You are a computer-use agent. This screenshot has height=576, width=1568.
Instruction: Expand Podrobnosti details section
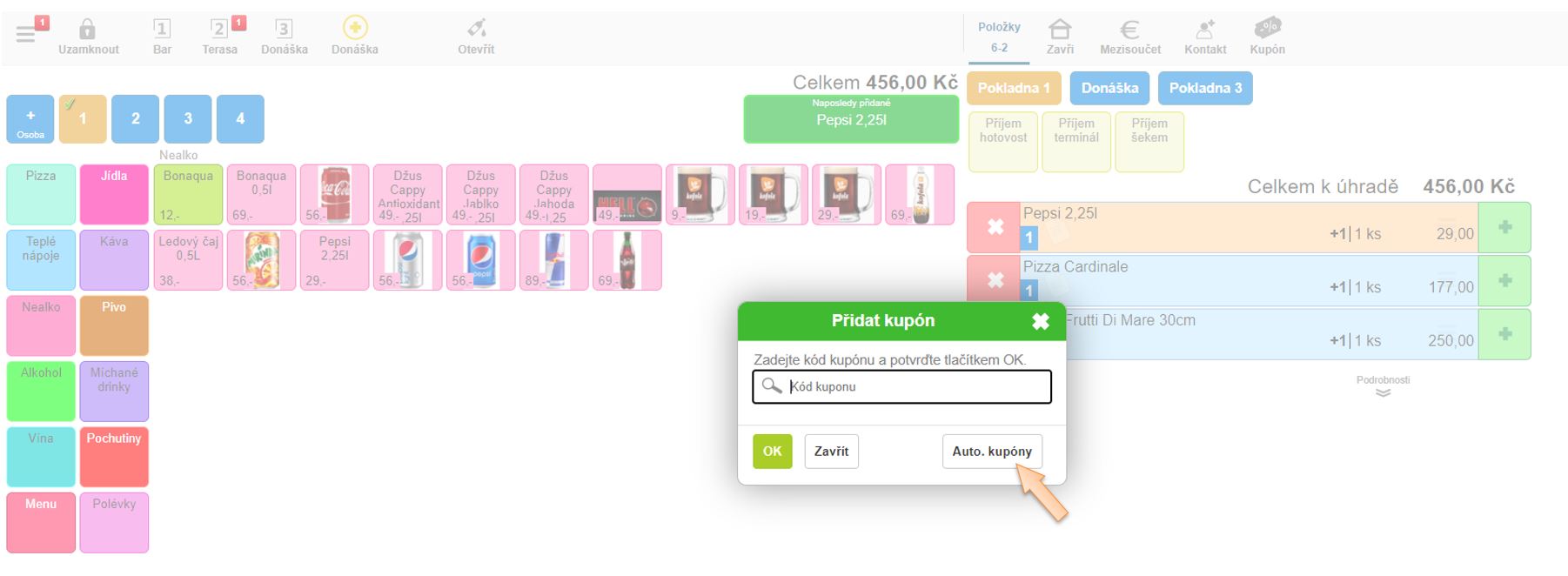[x=1383, y=386]
